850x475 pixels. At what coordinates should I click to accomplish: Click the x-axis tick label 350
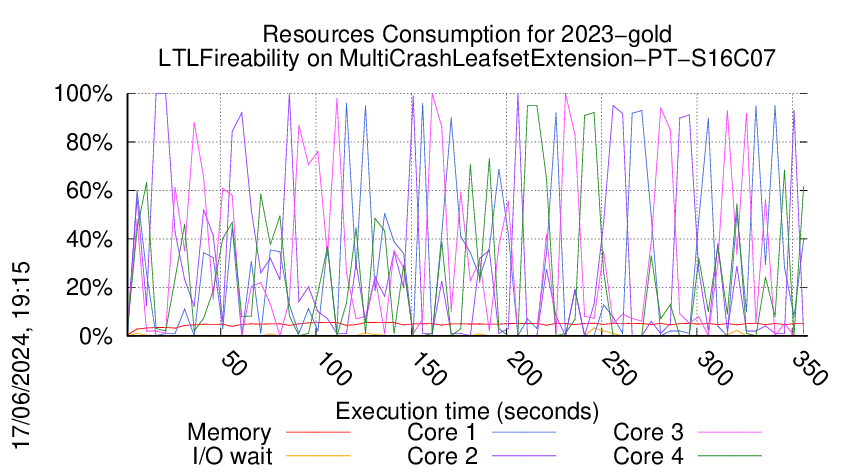click(810, 369)
